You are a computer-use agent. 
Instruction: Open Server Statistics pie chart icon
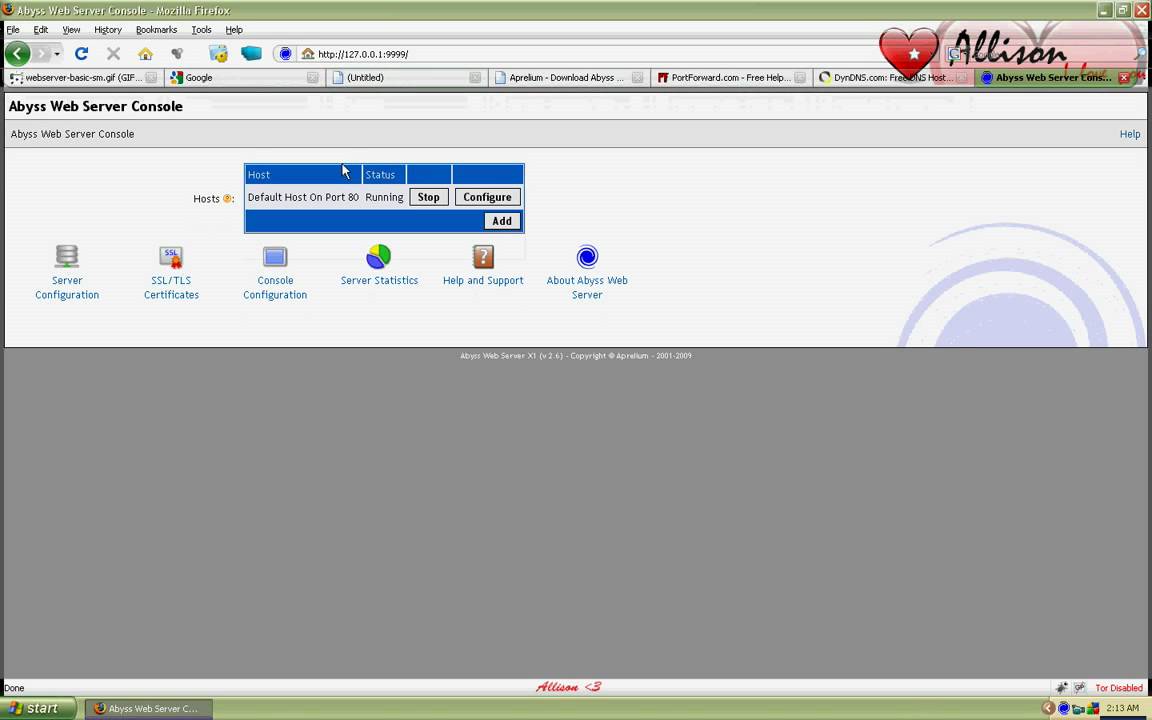379,256
